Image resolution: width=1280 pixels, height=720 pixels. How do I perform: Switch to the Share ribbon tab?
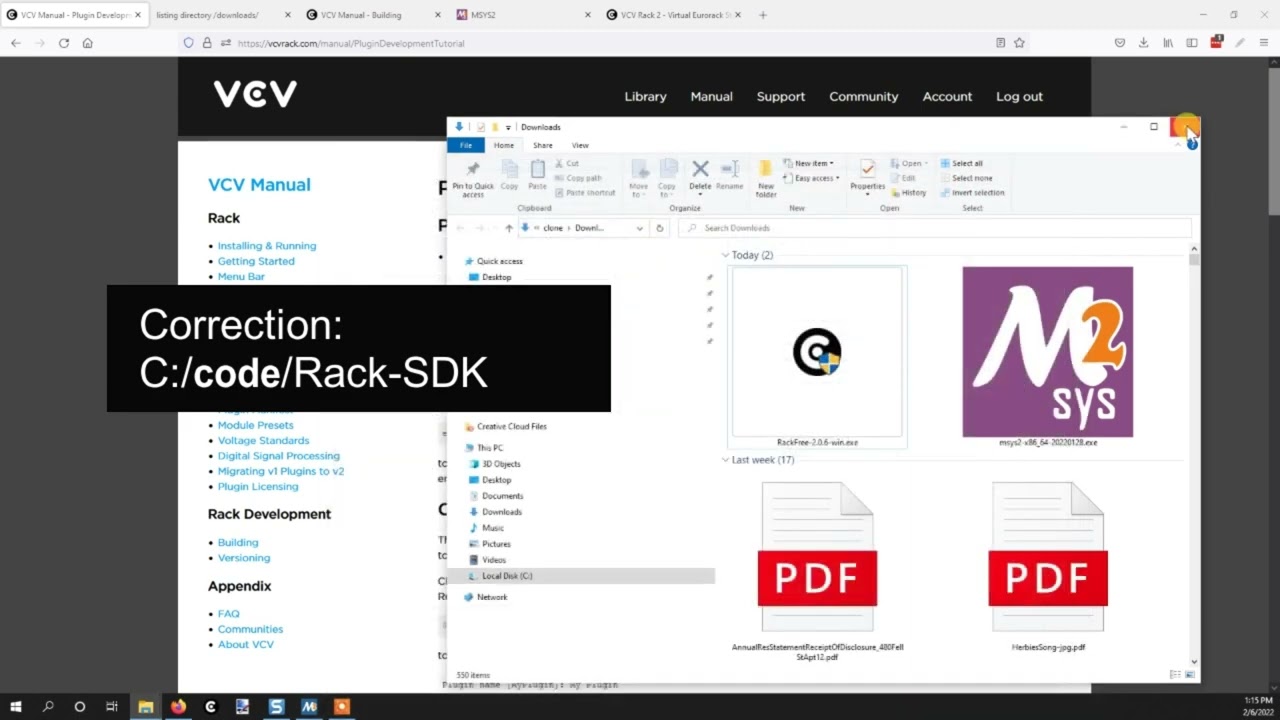point(542,145)
